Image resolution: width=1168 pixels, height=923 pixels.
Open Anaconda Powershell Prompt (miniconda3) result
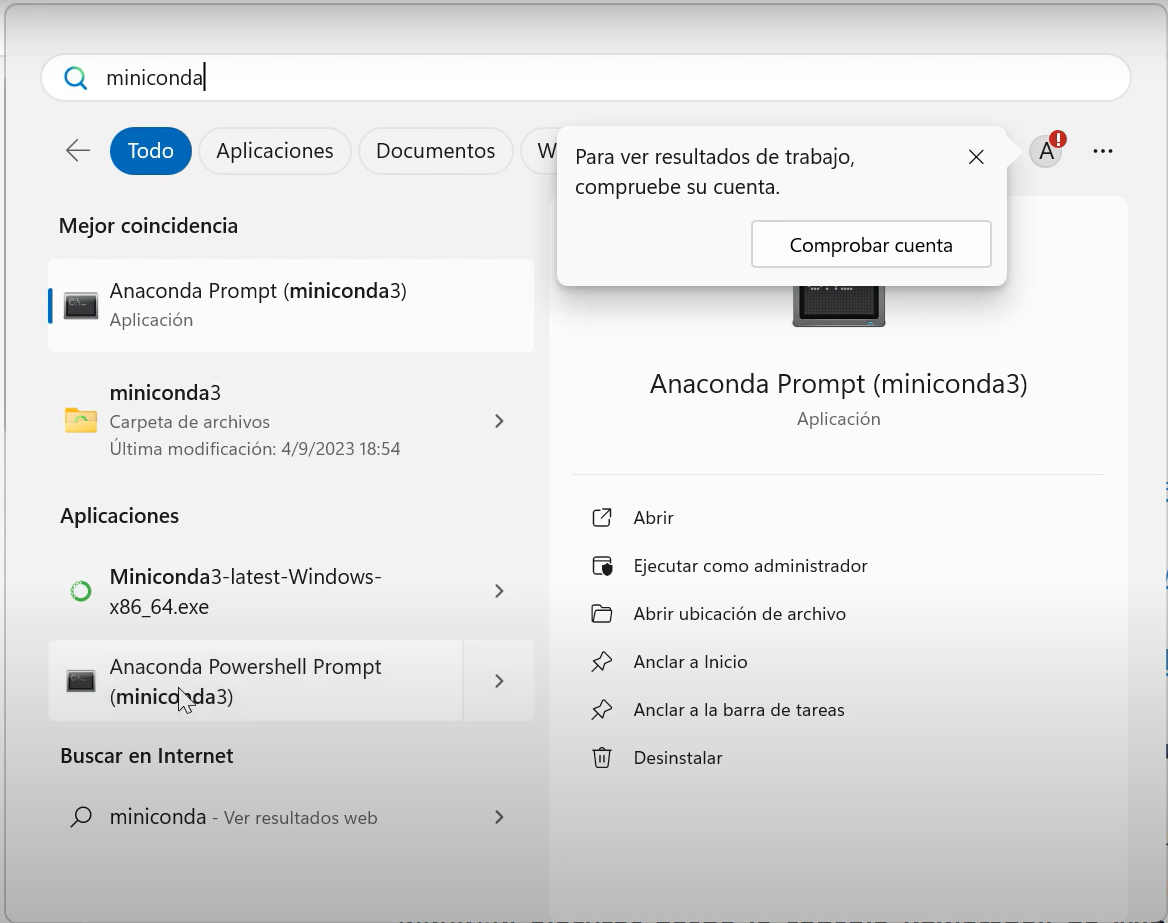pos(256,681)
